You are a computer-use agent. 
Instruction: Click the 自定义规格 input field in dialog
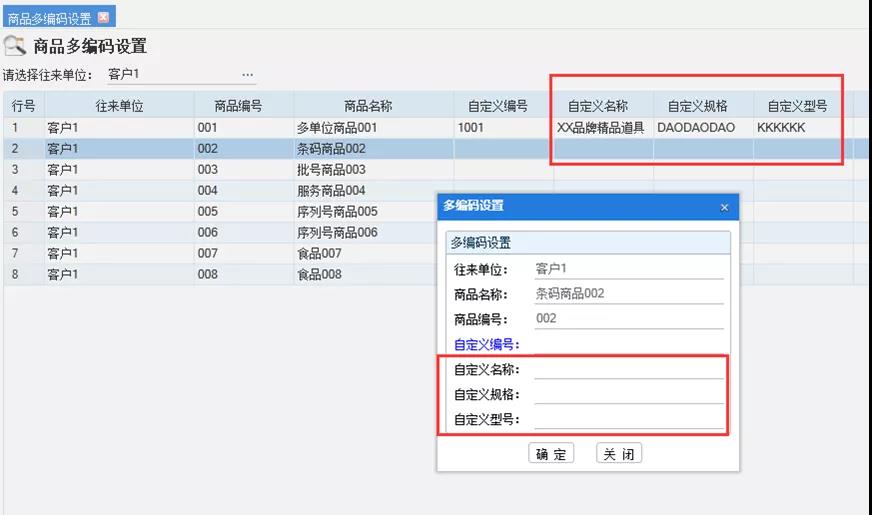pyautogui.click(x=628, y=394)
